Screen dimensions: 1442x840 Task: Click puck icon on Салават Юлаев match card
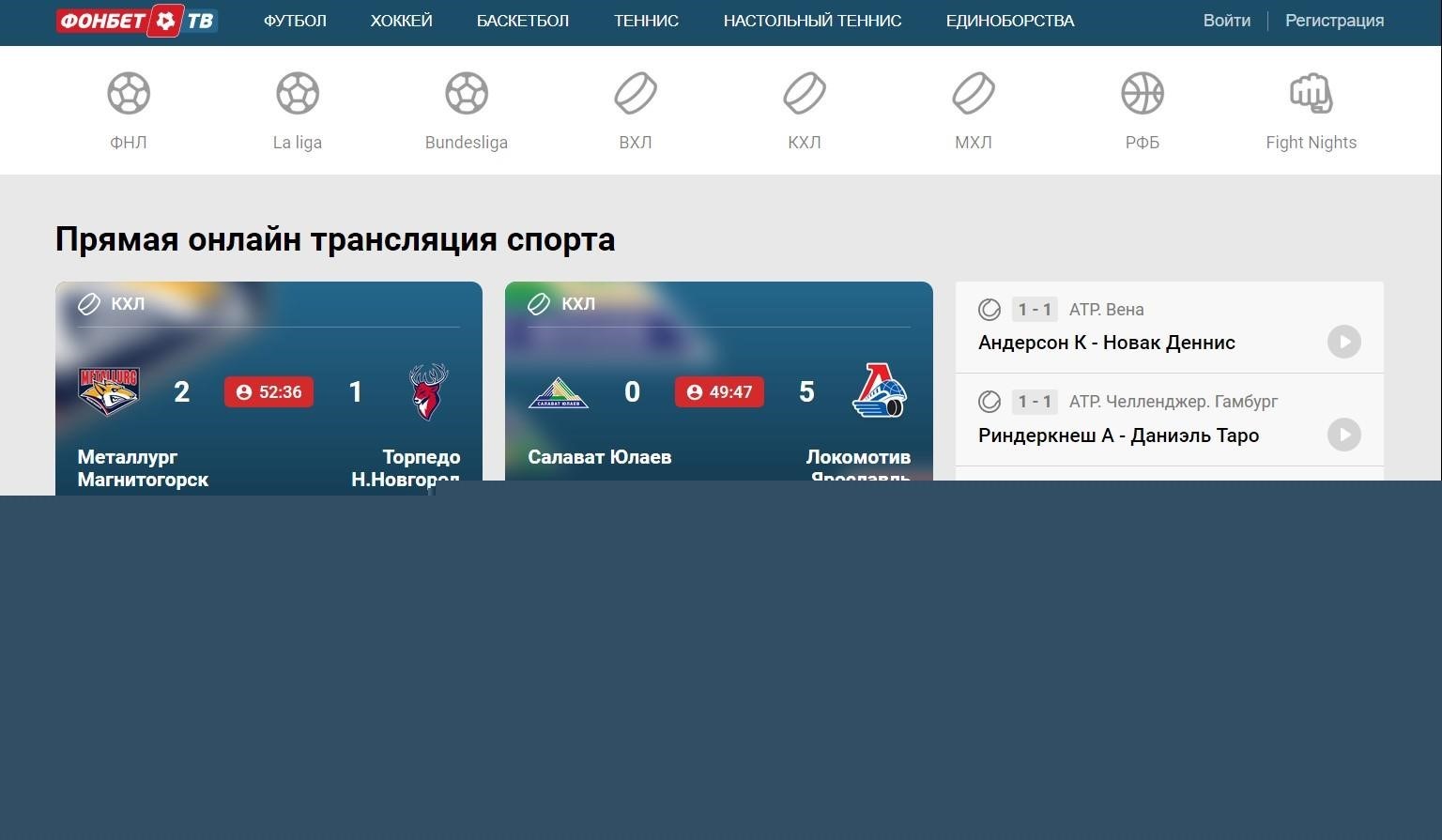coord(539,303)
